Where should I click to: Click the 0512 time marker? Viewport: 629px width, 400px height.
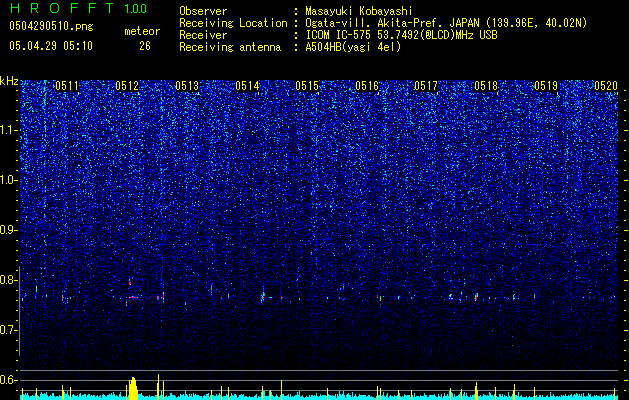[x=127, y=86]
